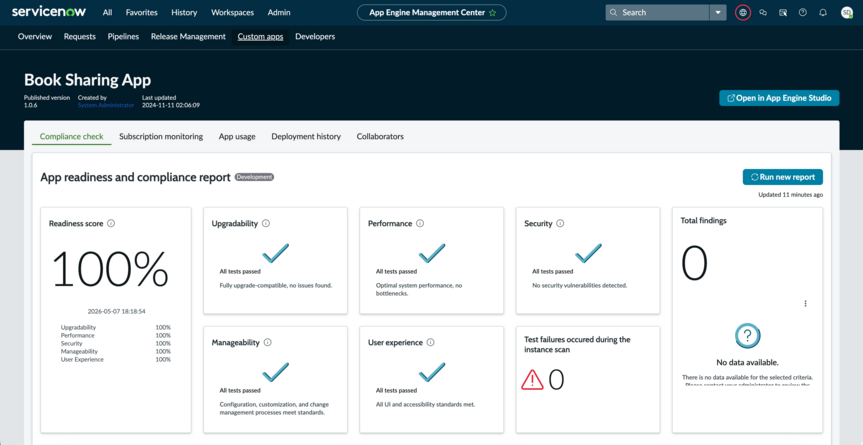Open the Workspaces menu
The height and width of the screenshot is (445, 863).
pyautogui.click(x=232, y=13)
